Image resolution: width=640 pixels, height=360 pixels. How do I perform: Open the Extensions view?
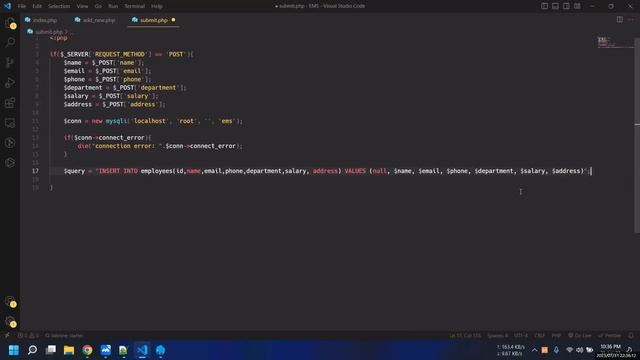(10, 102)
